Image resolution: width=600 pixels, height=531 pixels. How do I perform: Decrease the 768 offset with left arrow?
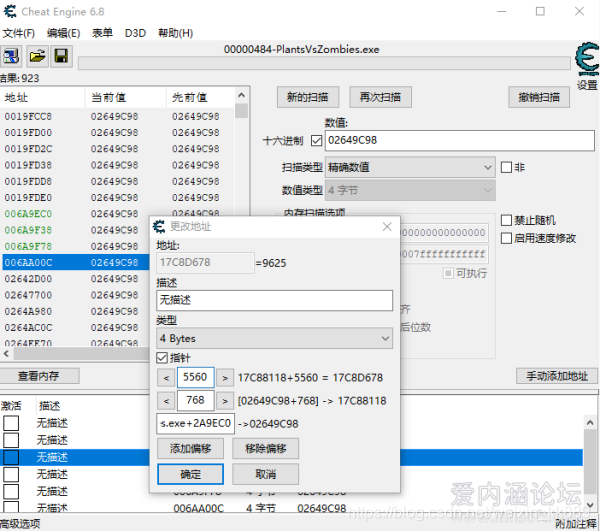tap(166, 401)
